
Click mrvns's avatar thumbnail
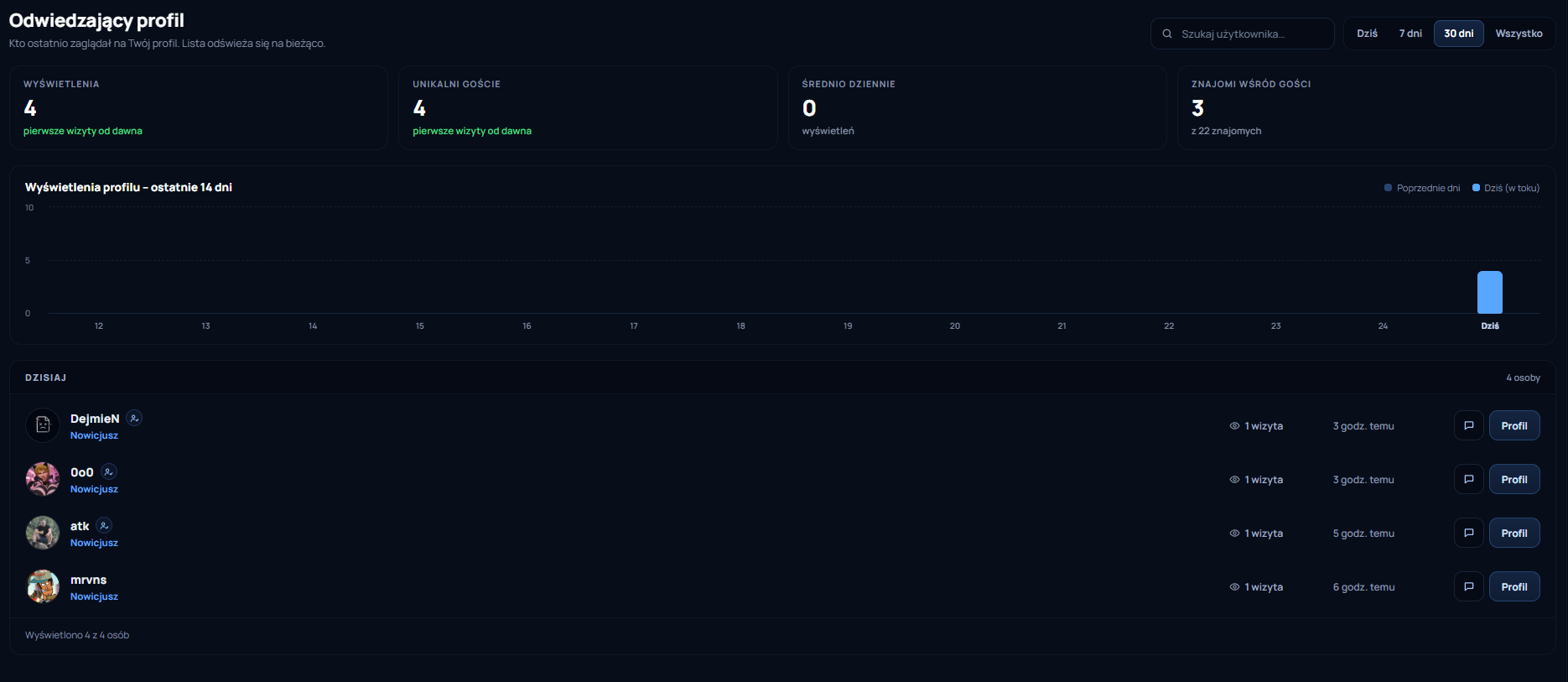(43, 586)
